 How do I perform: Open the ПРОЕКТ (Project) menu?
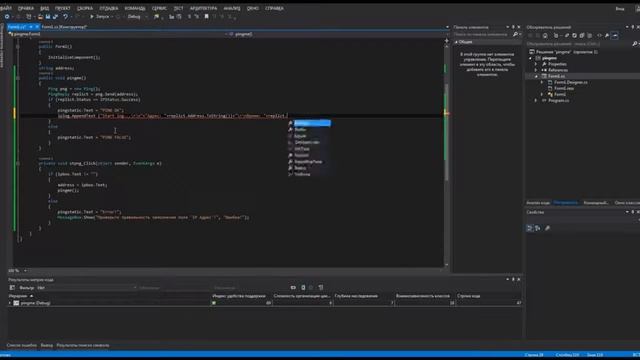62,8
